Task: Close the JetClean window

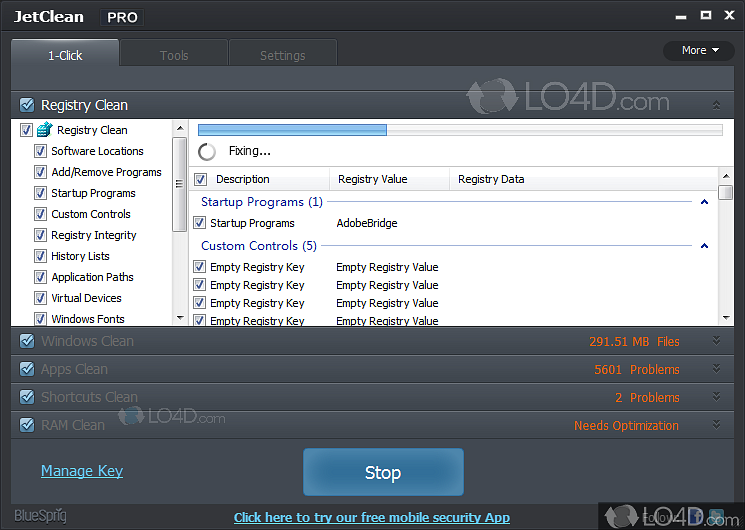Action: click(x=729, y=15)
